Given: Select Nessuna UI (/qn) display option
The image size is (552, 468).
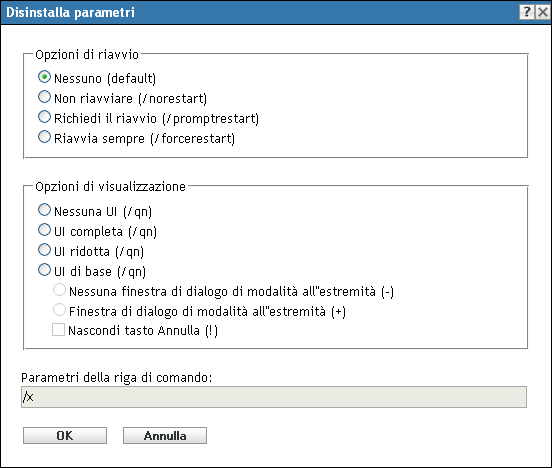Looking at the screenshot, I should 44,210.
